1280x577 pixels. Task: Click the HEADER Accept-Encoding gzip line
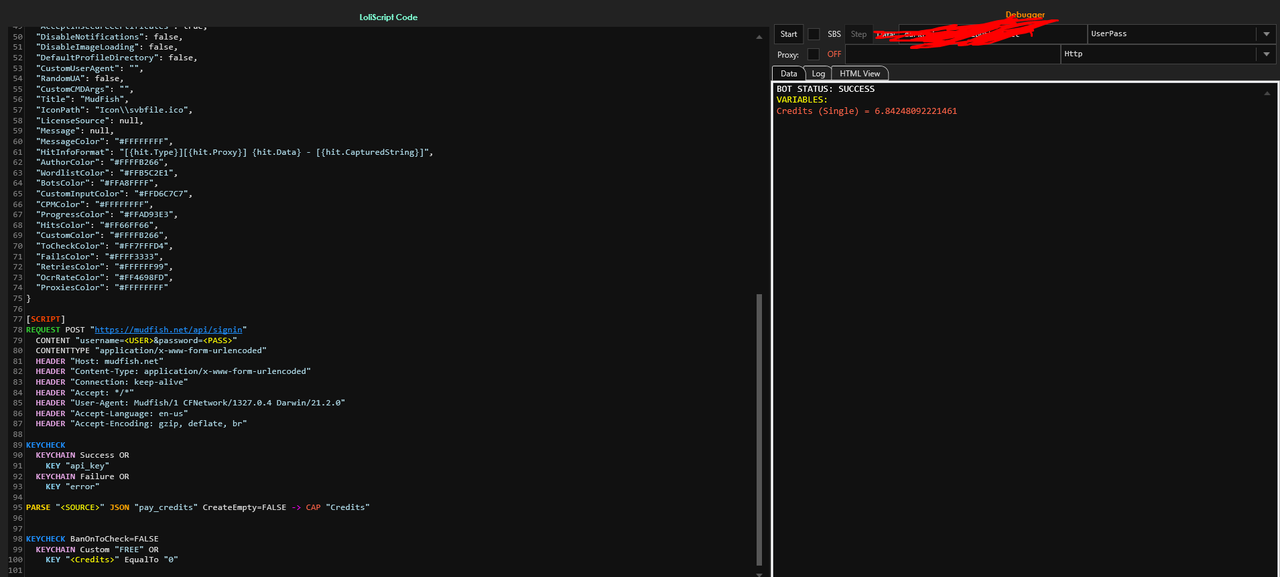click(x=141, y=424)
